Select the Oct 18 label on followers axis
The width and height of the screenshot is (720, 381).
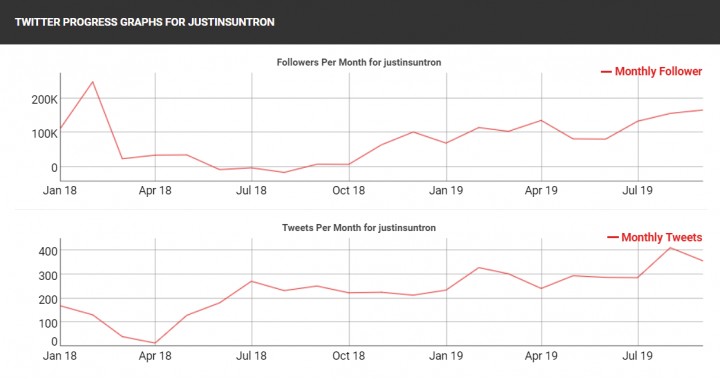click(349, 190)
